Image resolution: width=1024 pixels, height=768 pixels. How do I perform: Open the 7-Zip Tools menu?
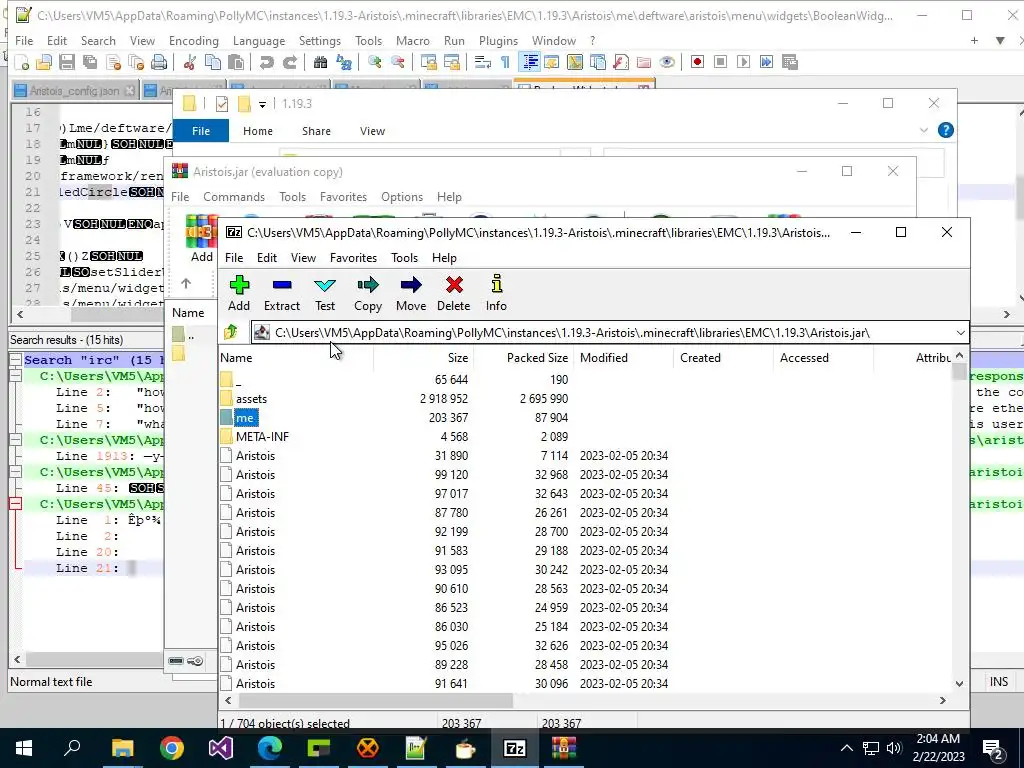pyautogui.click(x=404, y=258)
